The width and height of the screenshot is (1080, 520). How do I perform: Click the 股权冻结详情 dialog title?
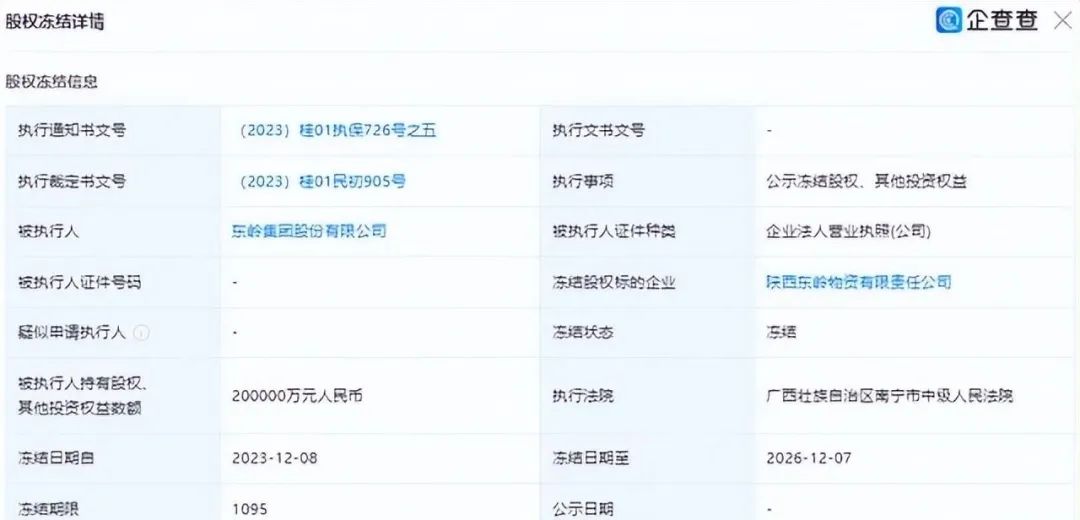pyautogui.click(x=55, y=21)
